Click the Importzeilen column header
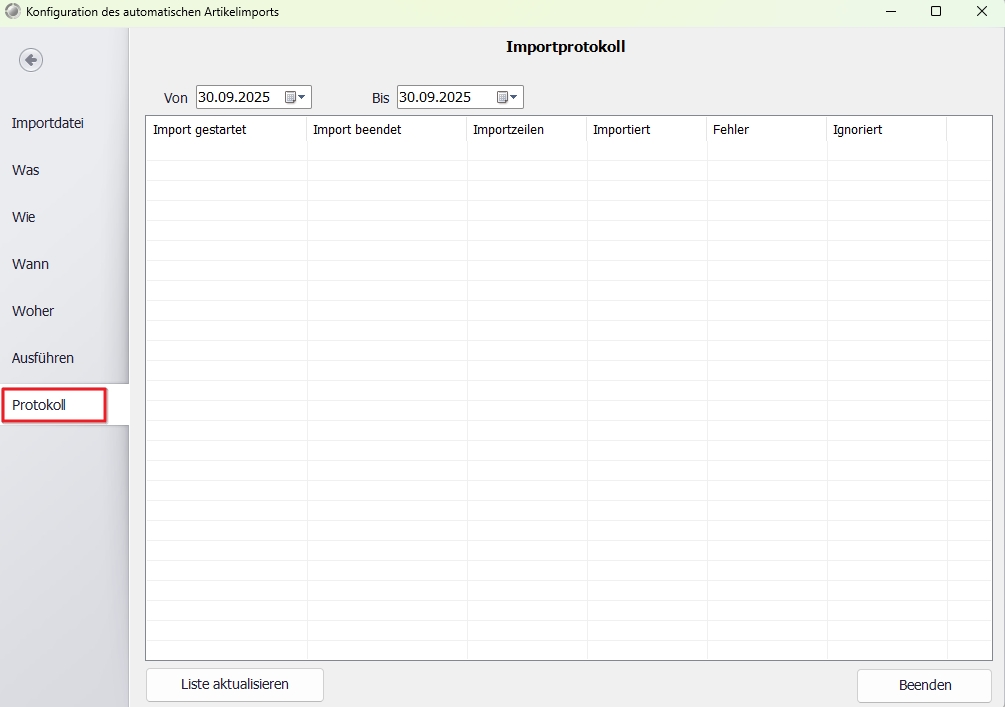 tap(527, 129)
